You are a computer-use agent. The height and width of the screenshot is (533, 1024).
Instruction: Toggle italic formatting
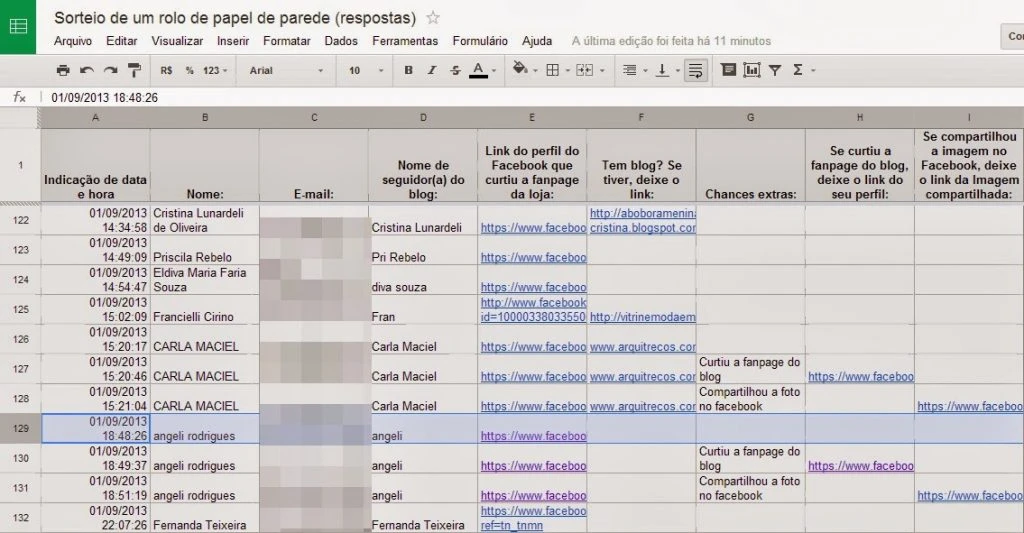pyautogui.click(x=432, y=70)
